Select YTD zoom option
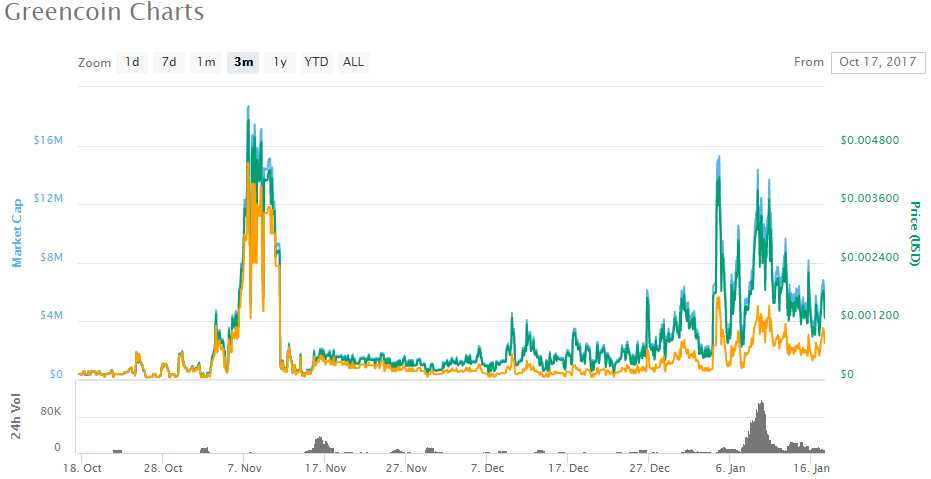This screenshot has width=931, height=479. click(316, 62)
